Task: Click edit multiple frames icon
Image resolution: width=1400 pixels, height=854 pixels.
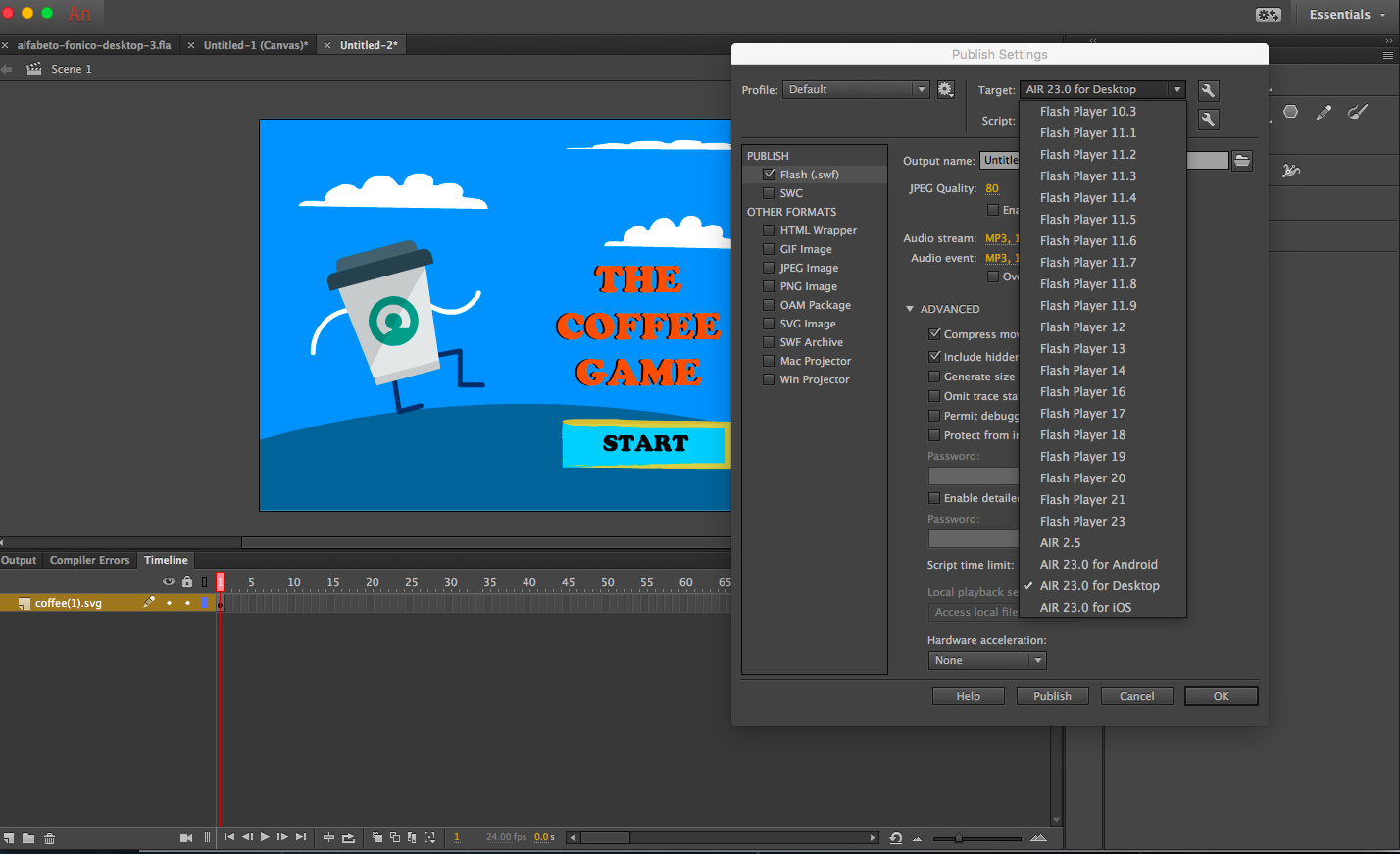Action: tap(413, 837)
